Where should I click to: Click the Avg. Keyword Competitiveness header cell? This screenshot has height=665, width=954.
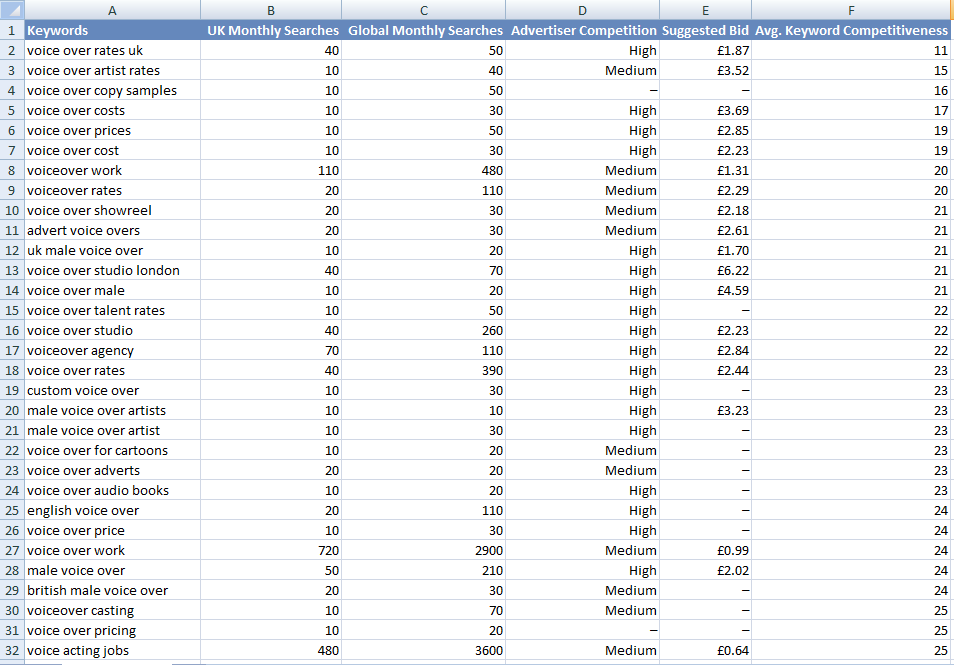[x=851, y=30]
